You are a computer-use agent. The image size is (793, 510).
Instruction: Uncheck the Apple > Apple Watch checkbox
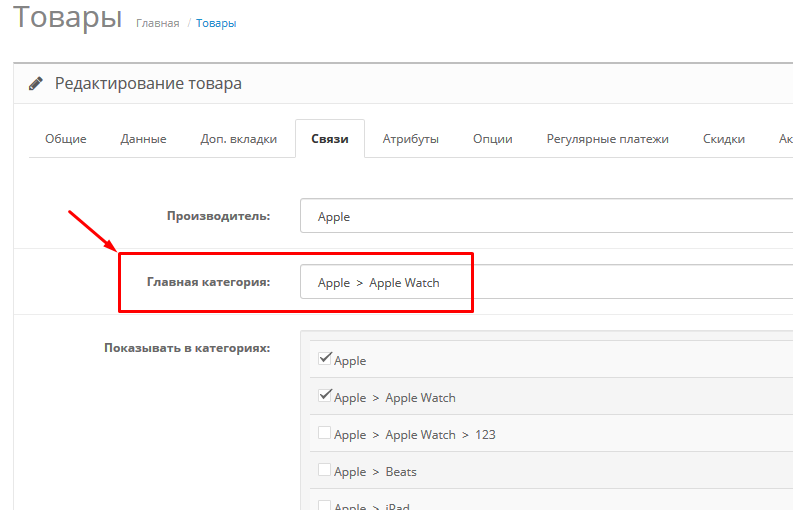tap(325, 395)
